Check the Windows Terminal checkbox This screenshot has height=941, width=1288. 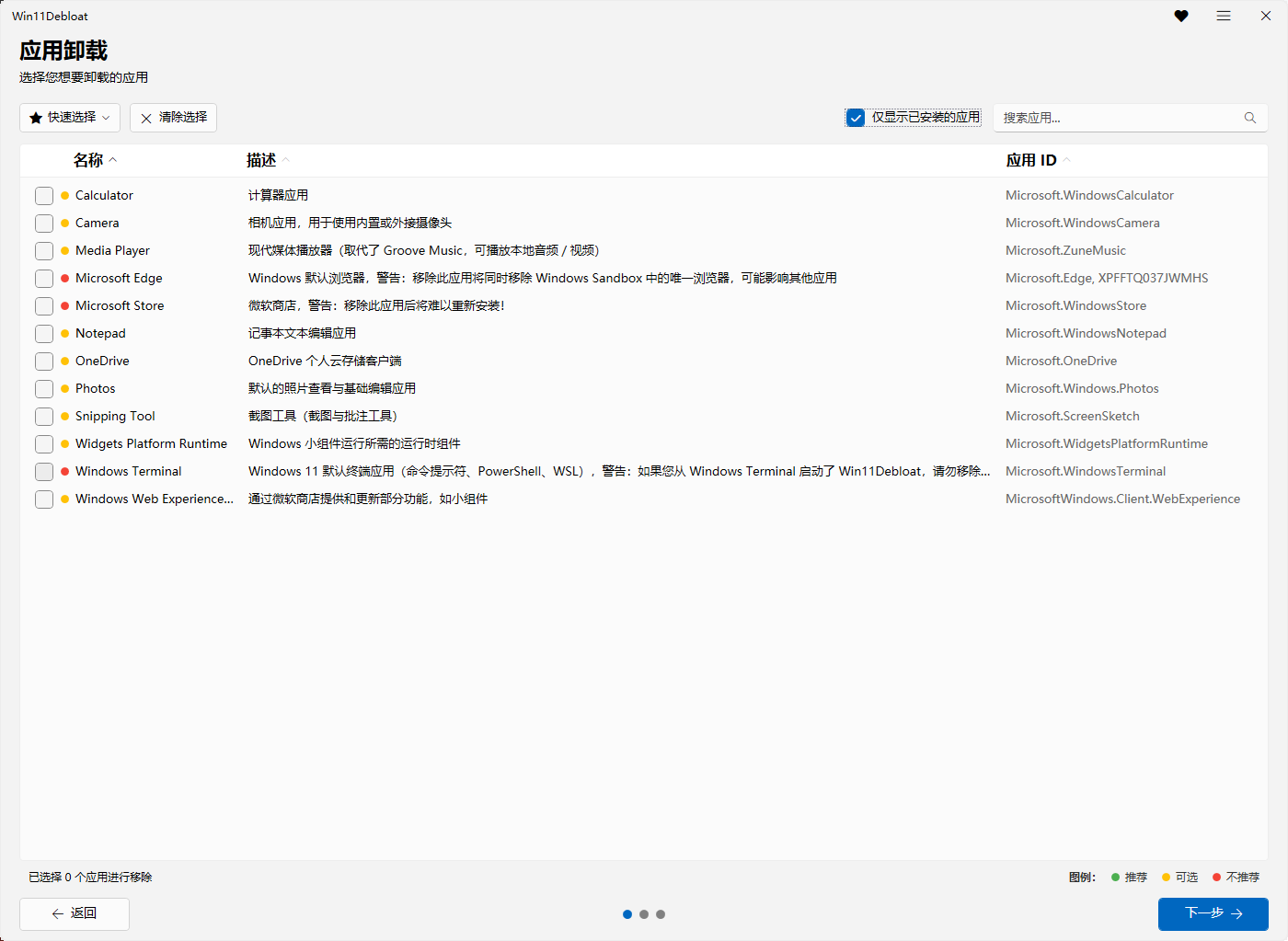pos(44,472)
